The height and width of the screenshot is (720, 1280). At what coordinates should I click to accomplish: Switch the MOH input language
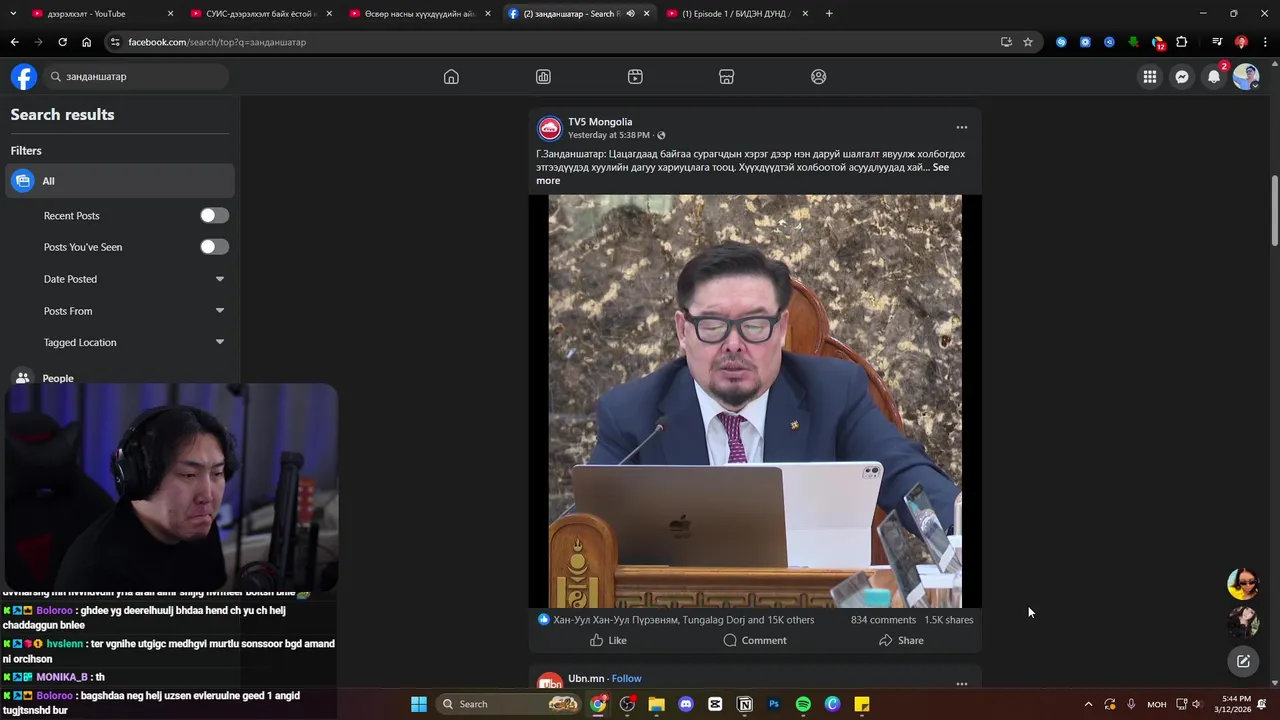1156,704
